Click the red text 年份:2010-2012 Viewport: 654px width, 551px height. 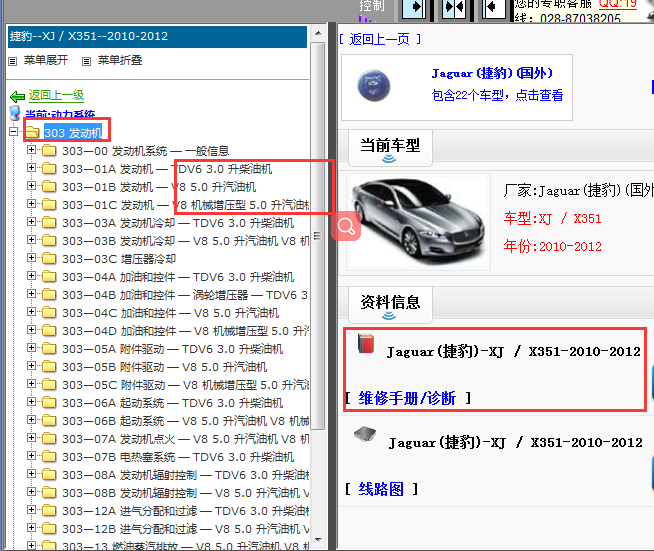552,247
